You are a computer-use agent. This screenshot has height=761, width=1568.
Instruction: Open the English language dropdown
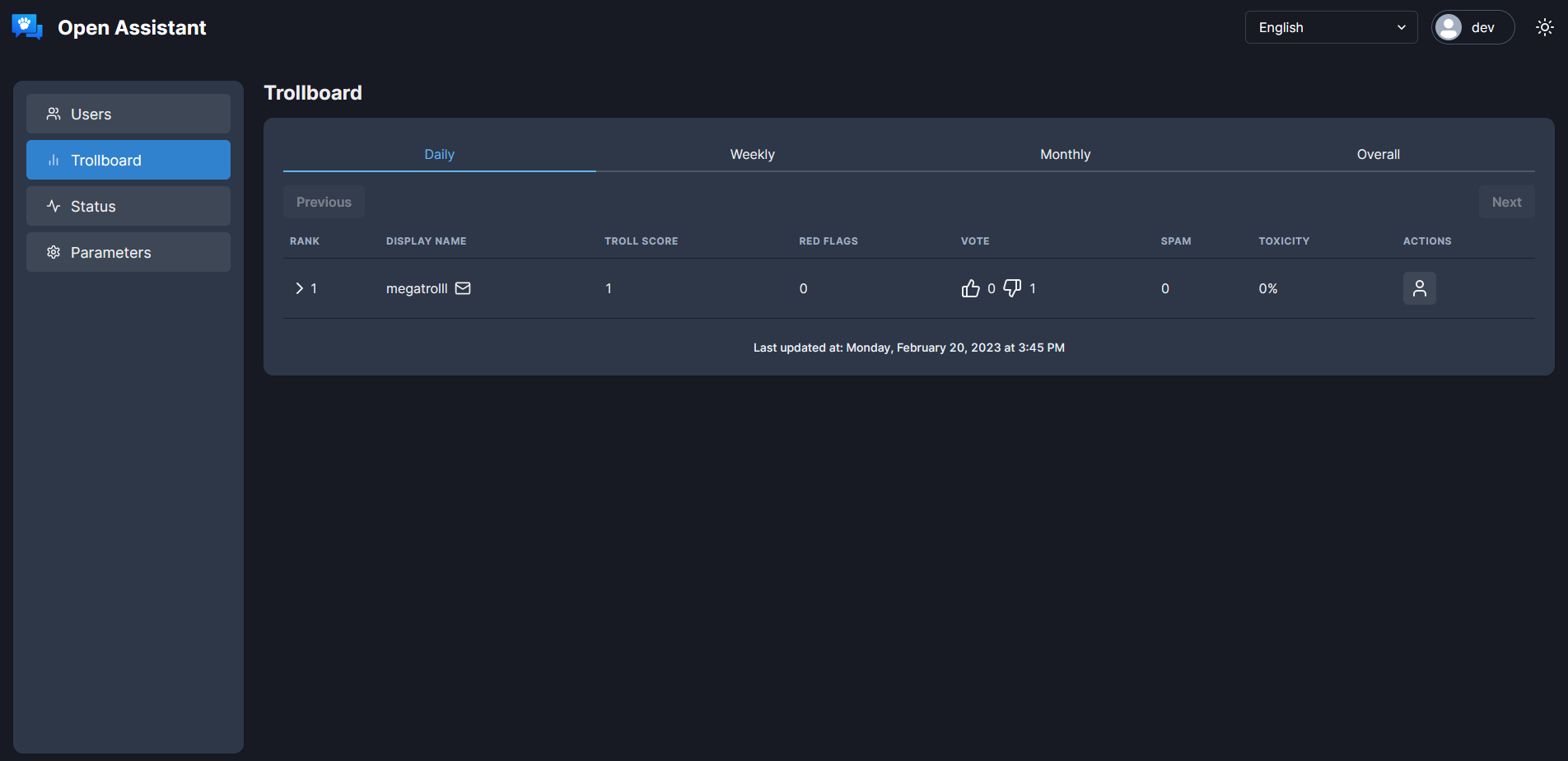1331,27
